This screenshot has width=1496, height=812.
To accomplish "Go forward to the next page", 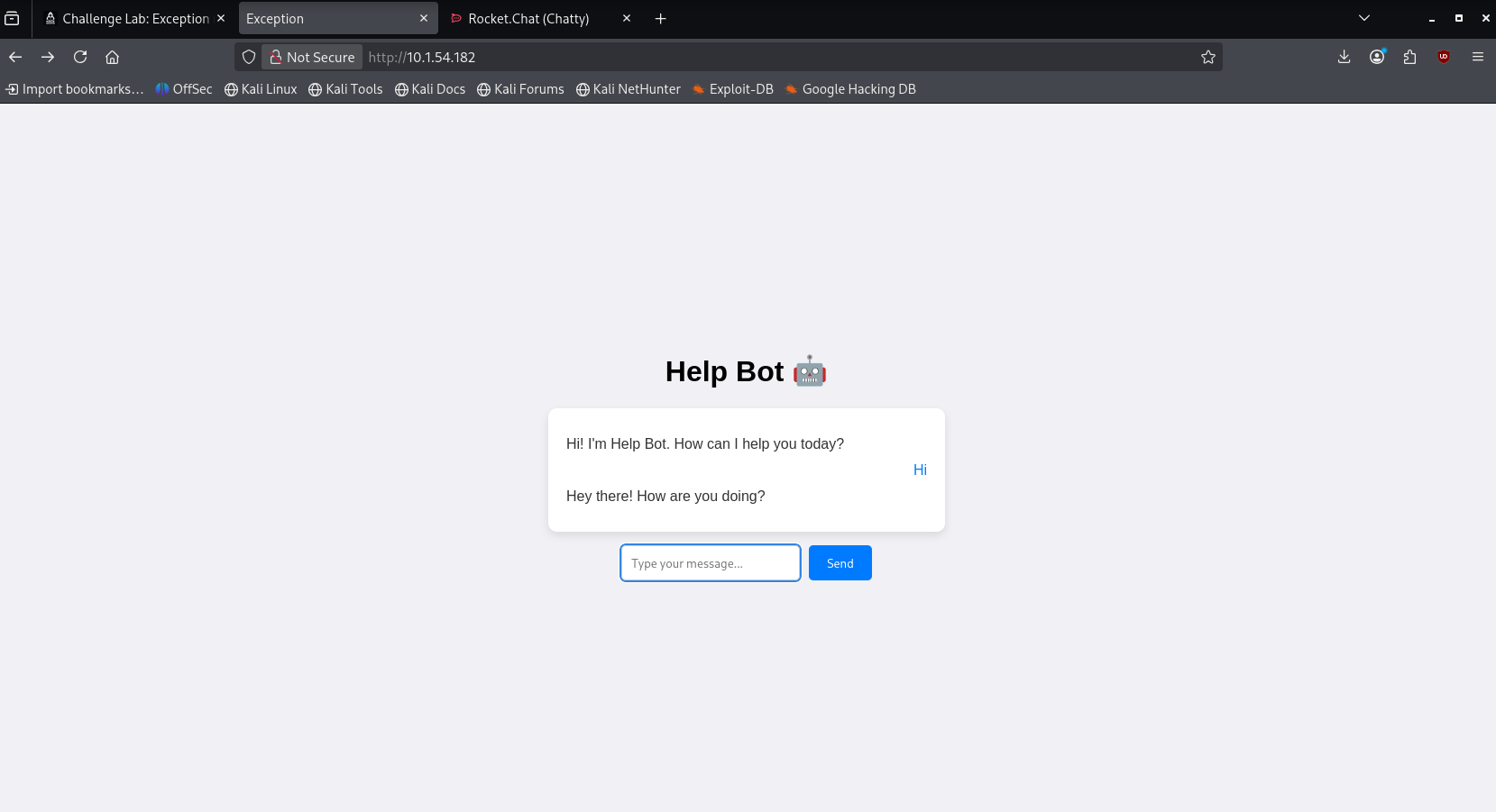I will tap(48, 57).
